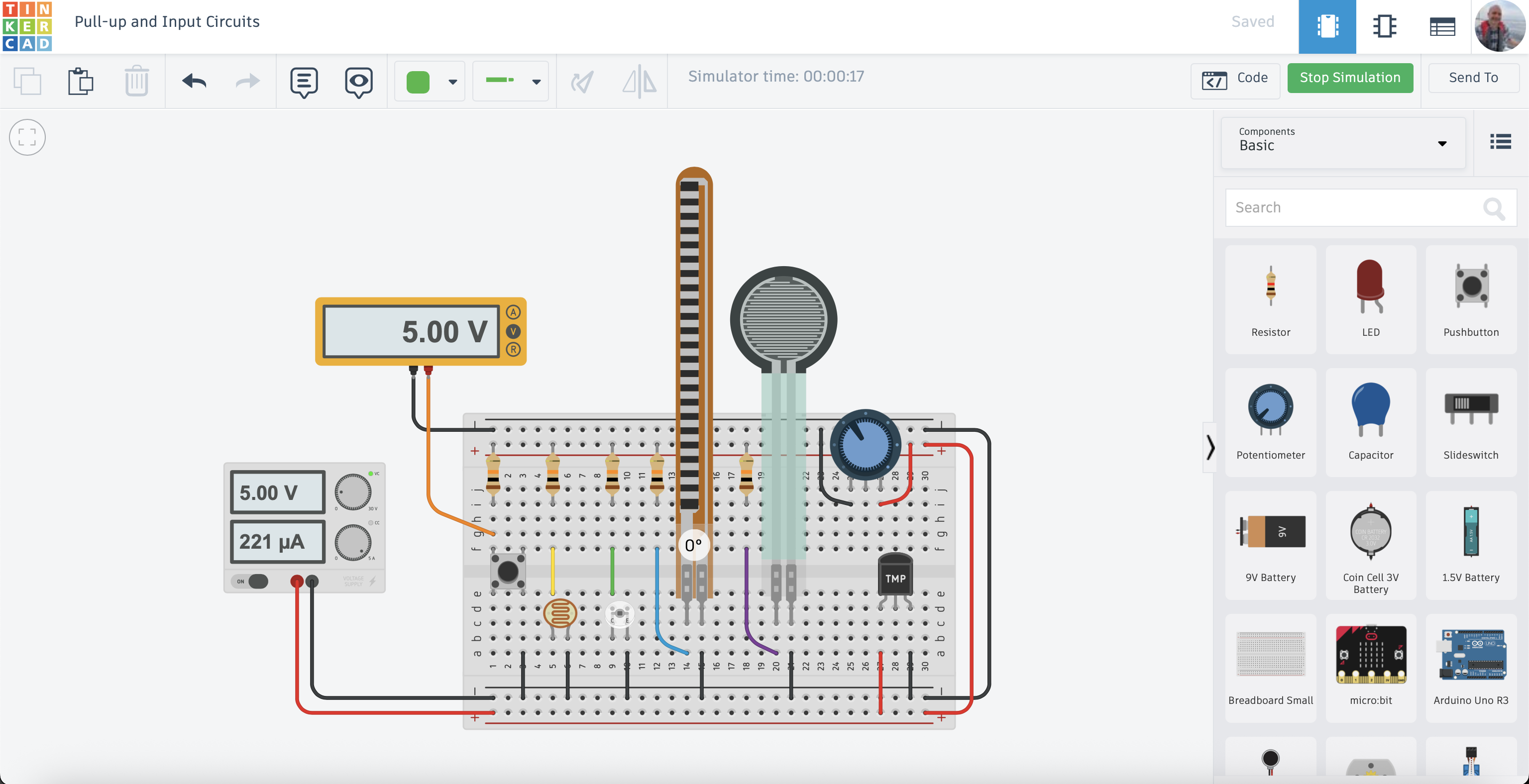Set multimeter to Amperage mode A
Viewport: 1529px width, 784px height.
[x=513, y=312]
